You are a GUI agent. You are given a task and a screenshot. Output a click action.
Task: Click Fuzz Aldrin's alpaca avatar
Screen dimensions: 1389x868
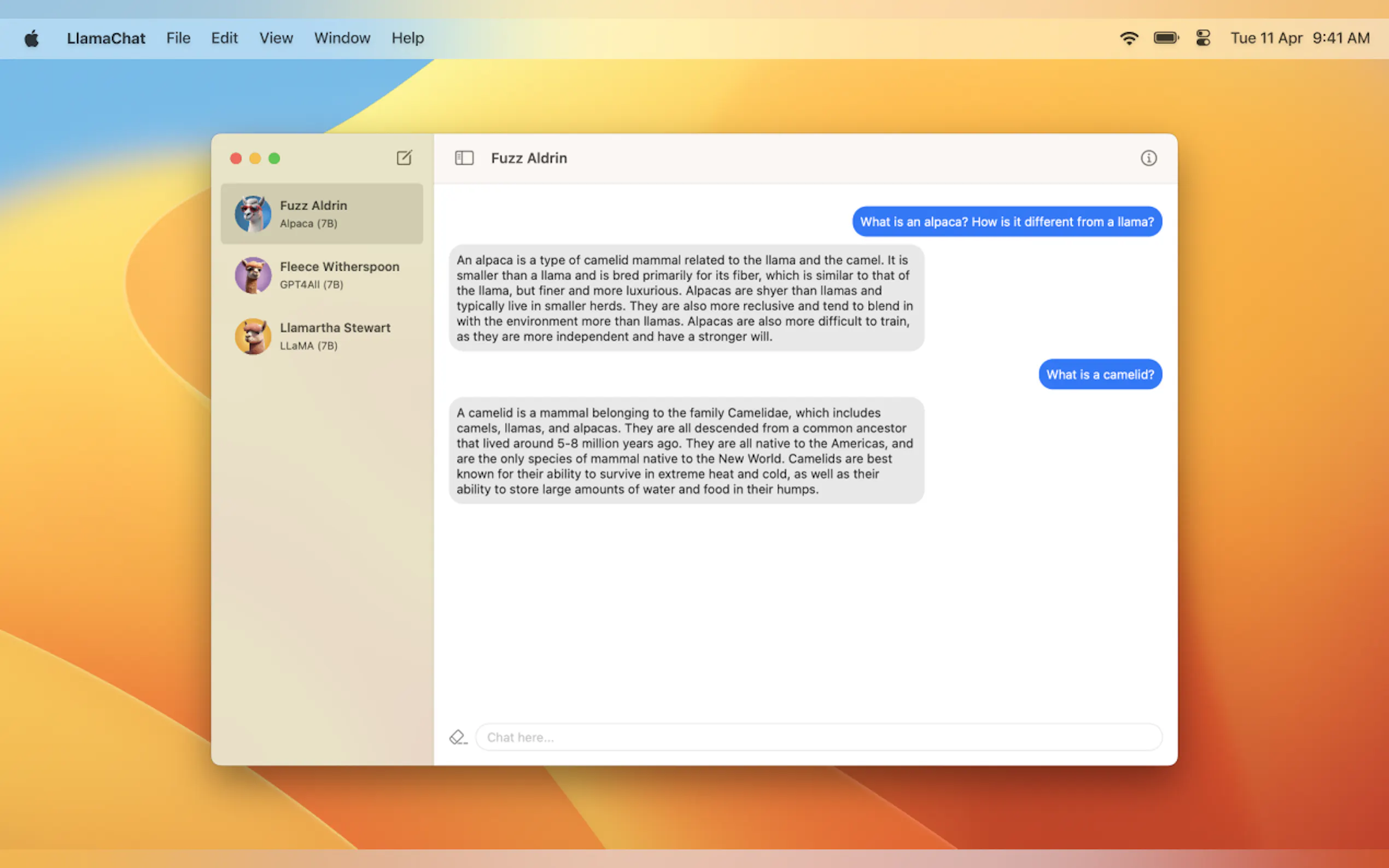[x=253, y=214]
